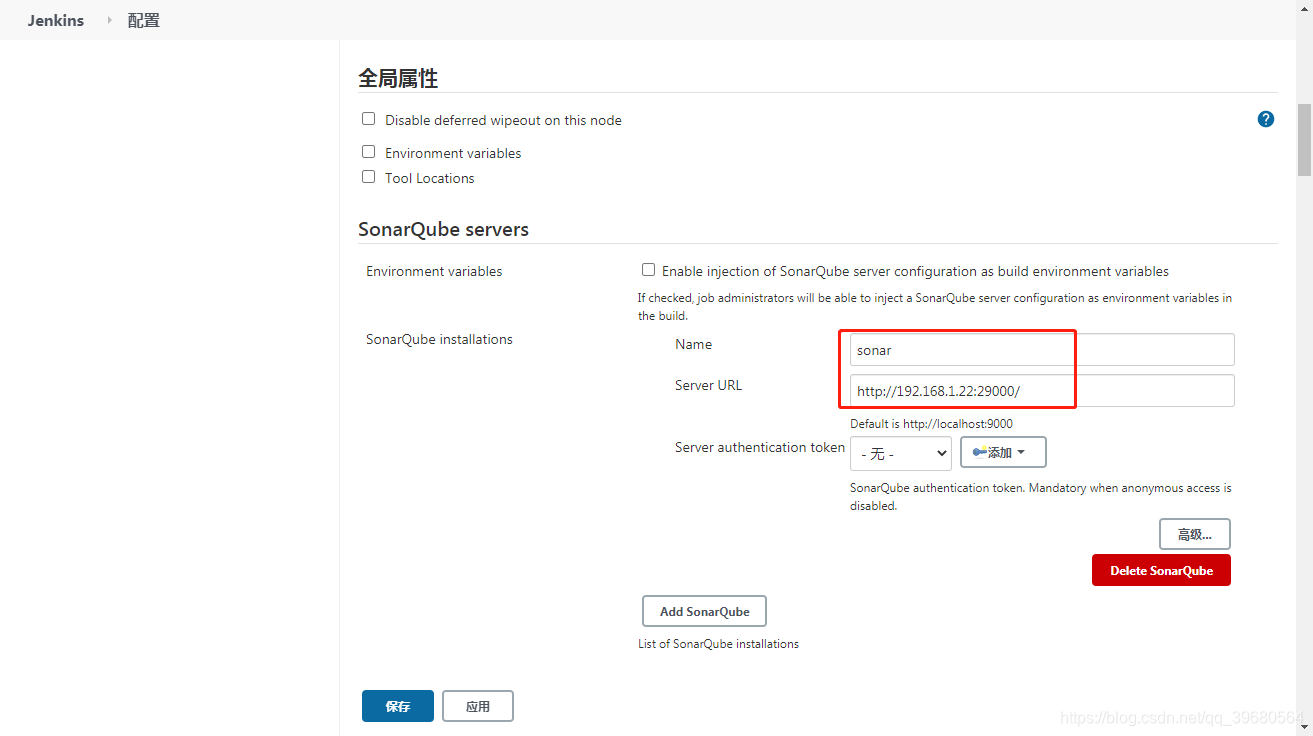
Task: Open help for Disable deferred wipeout
Action: click(x=1265, y=119)
